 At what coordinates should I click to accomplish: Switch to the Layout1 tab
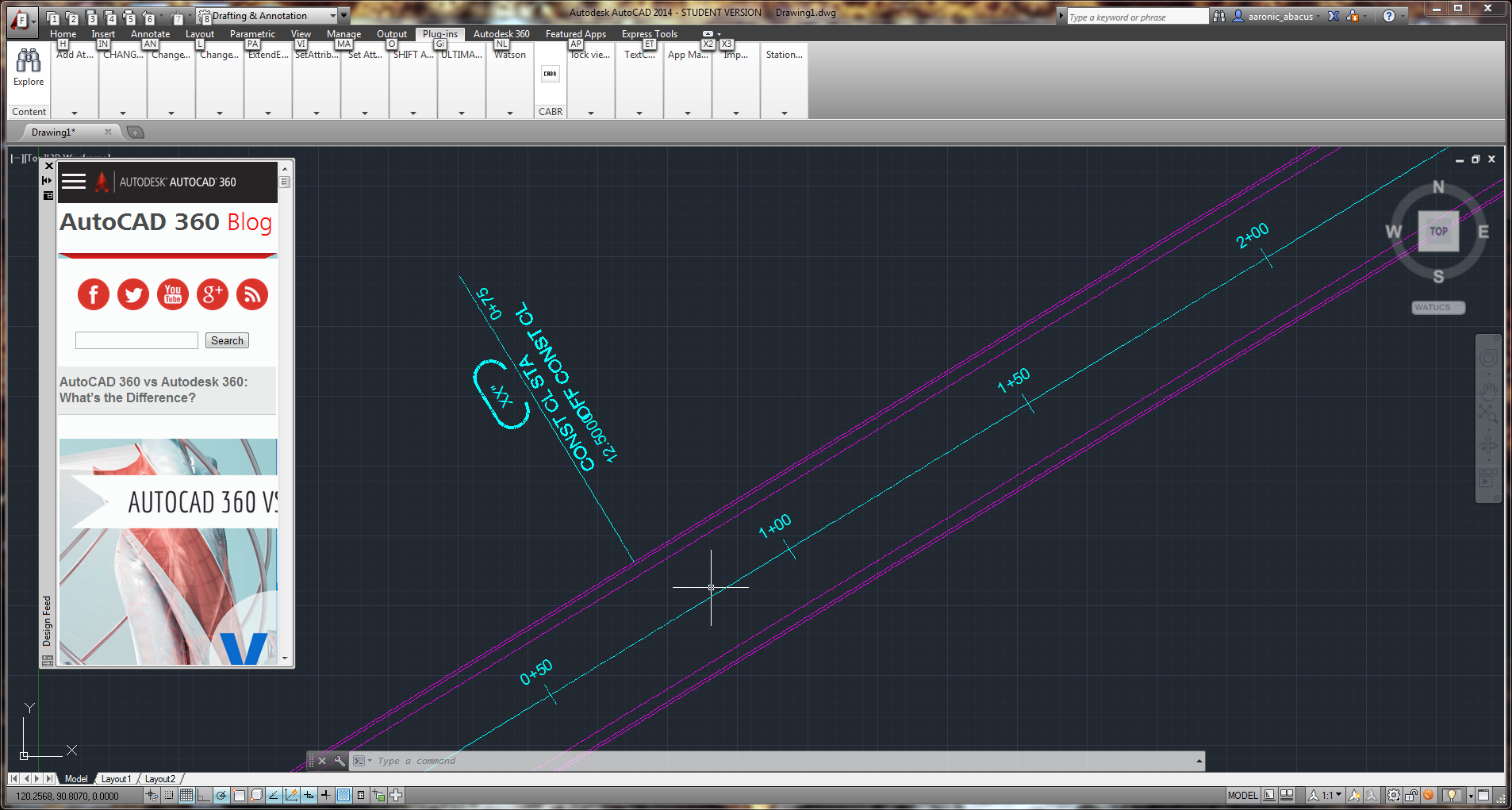click(116, 779)
